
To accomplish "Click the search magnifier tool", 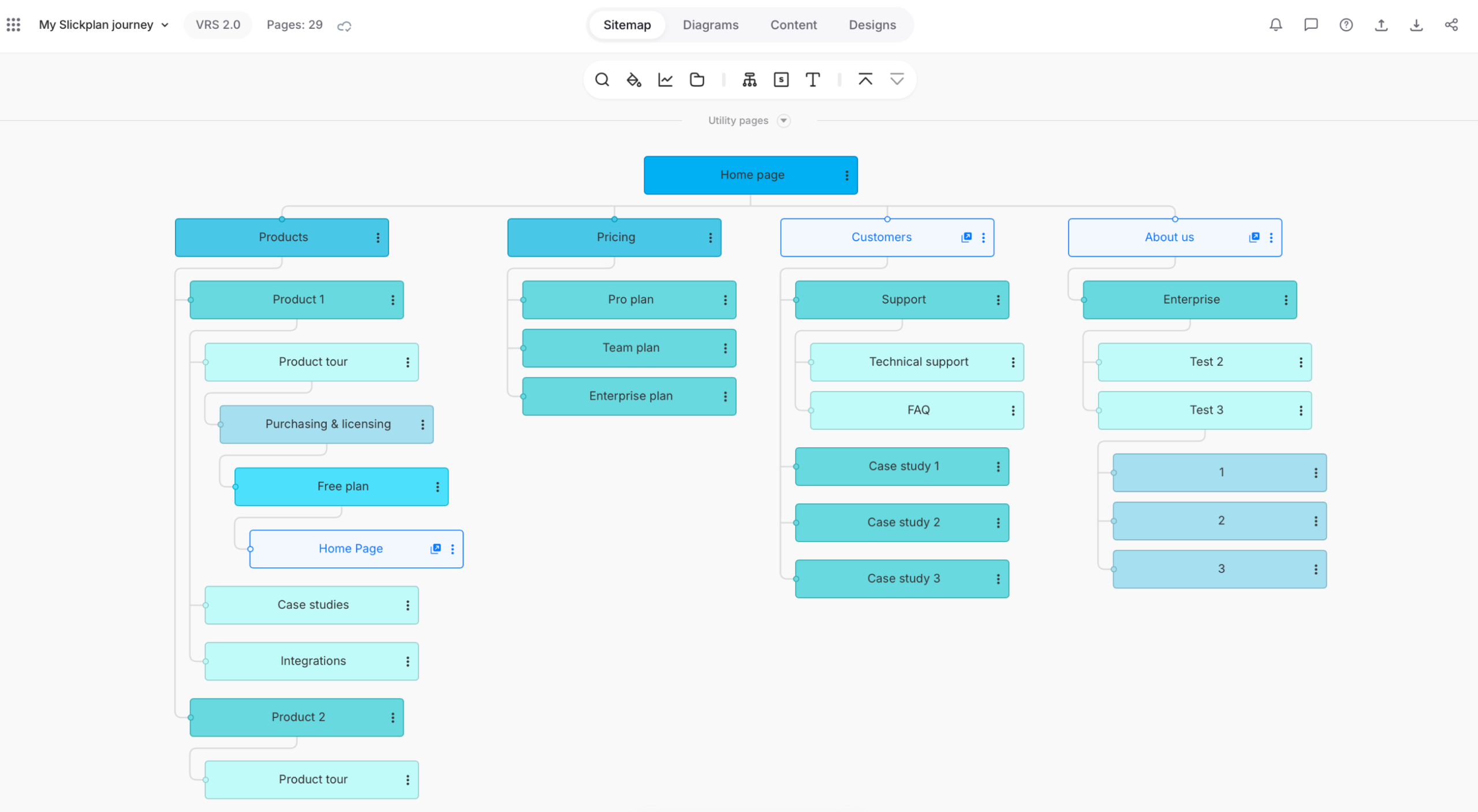I will pyautogui.click(x=602, y=80).
